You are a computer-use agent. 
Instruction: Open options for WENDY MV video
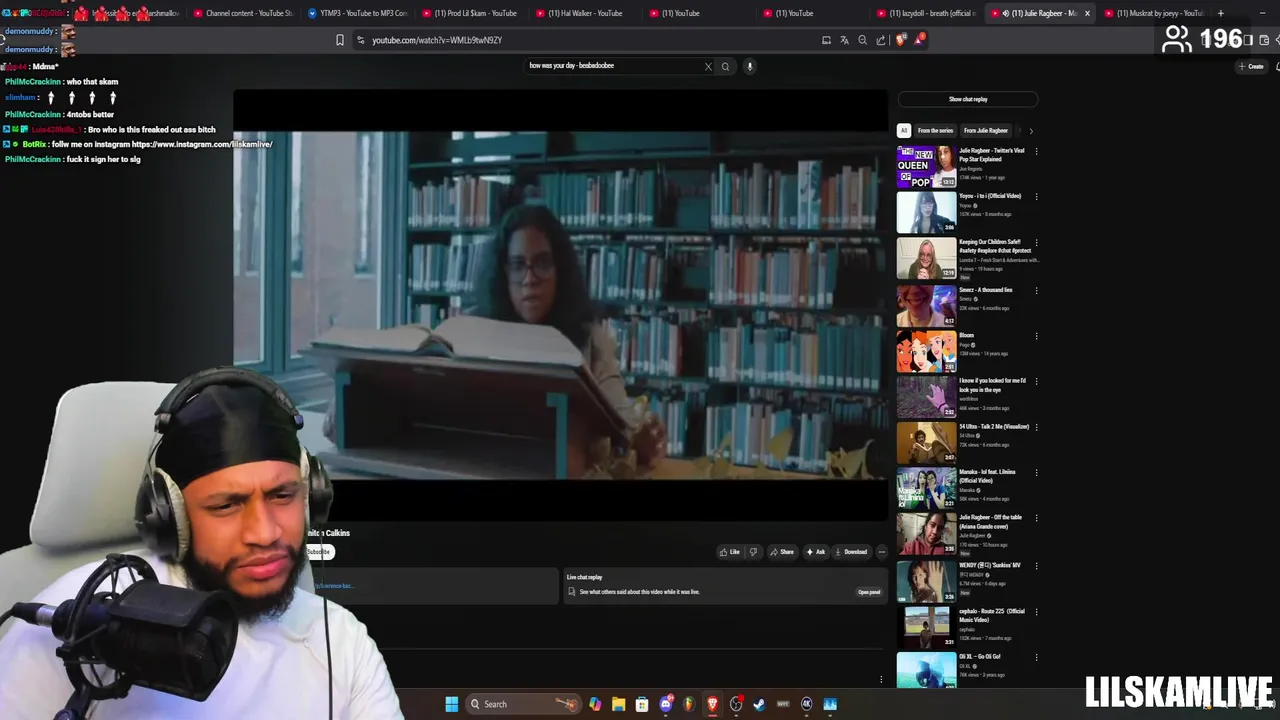coord(1036,566)
